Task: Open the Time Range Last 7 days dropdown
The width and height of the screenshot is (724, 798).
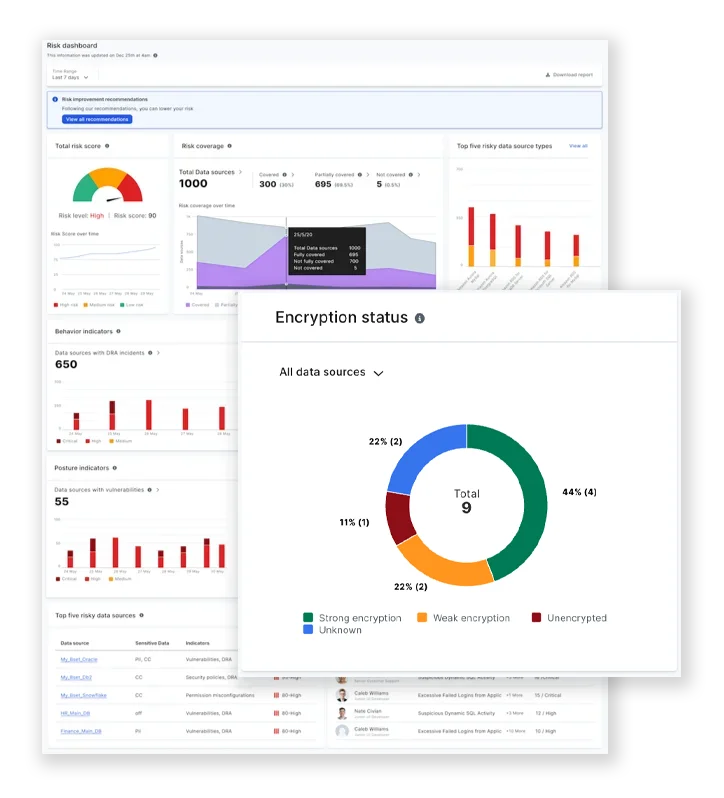Action: [71, 77]
